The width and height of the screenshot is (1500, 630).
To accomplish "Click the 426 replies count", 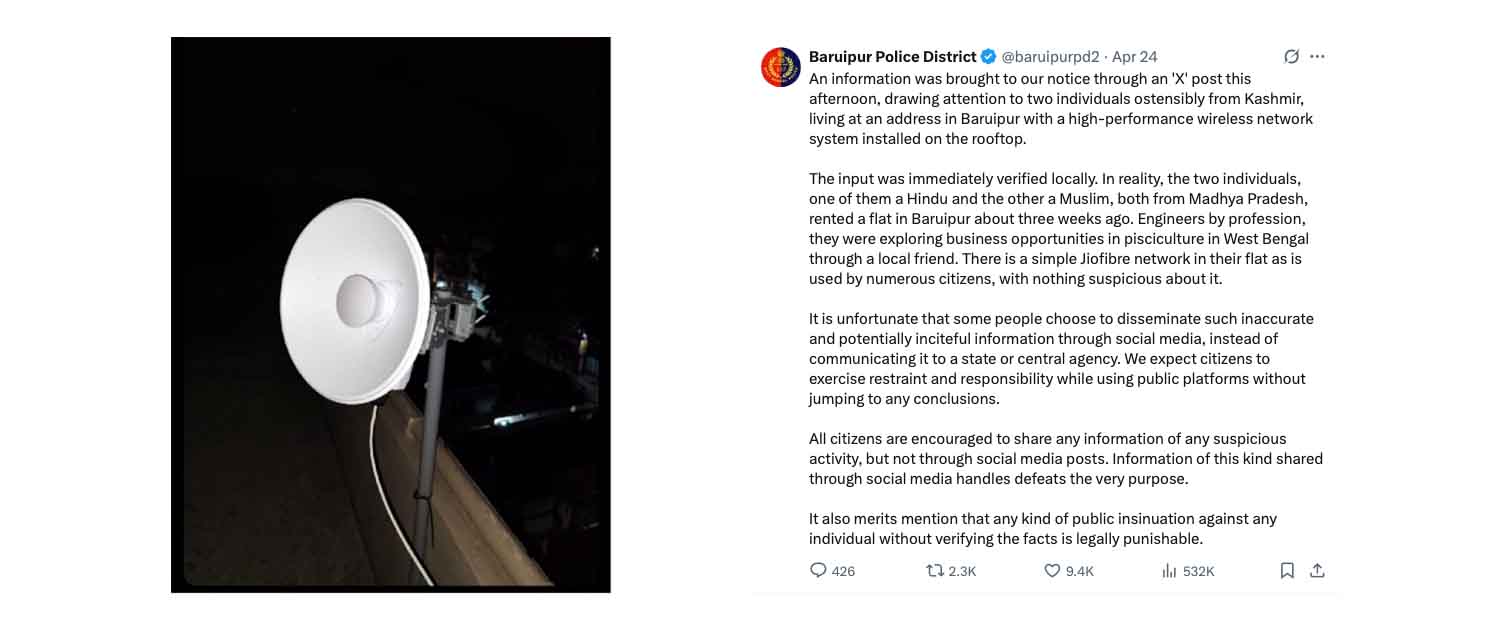I will (x=843, y=572).
